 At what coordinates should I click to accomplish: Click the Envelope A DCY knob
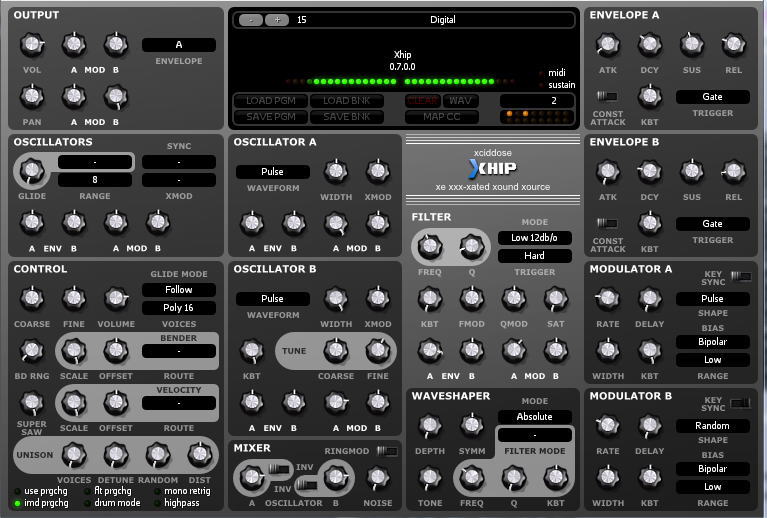tap(650, 45)
